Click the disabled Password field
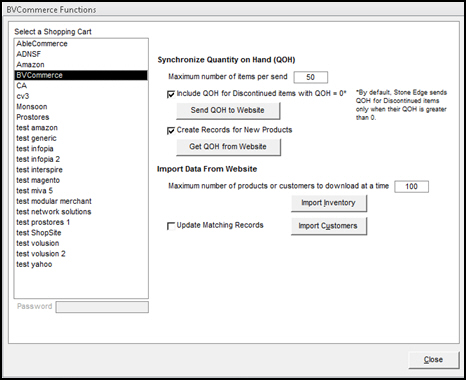 point(102,307)
